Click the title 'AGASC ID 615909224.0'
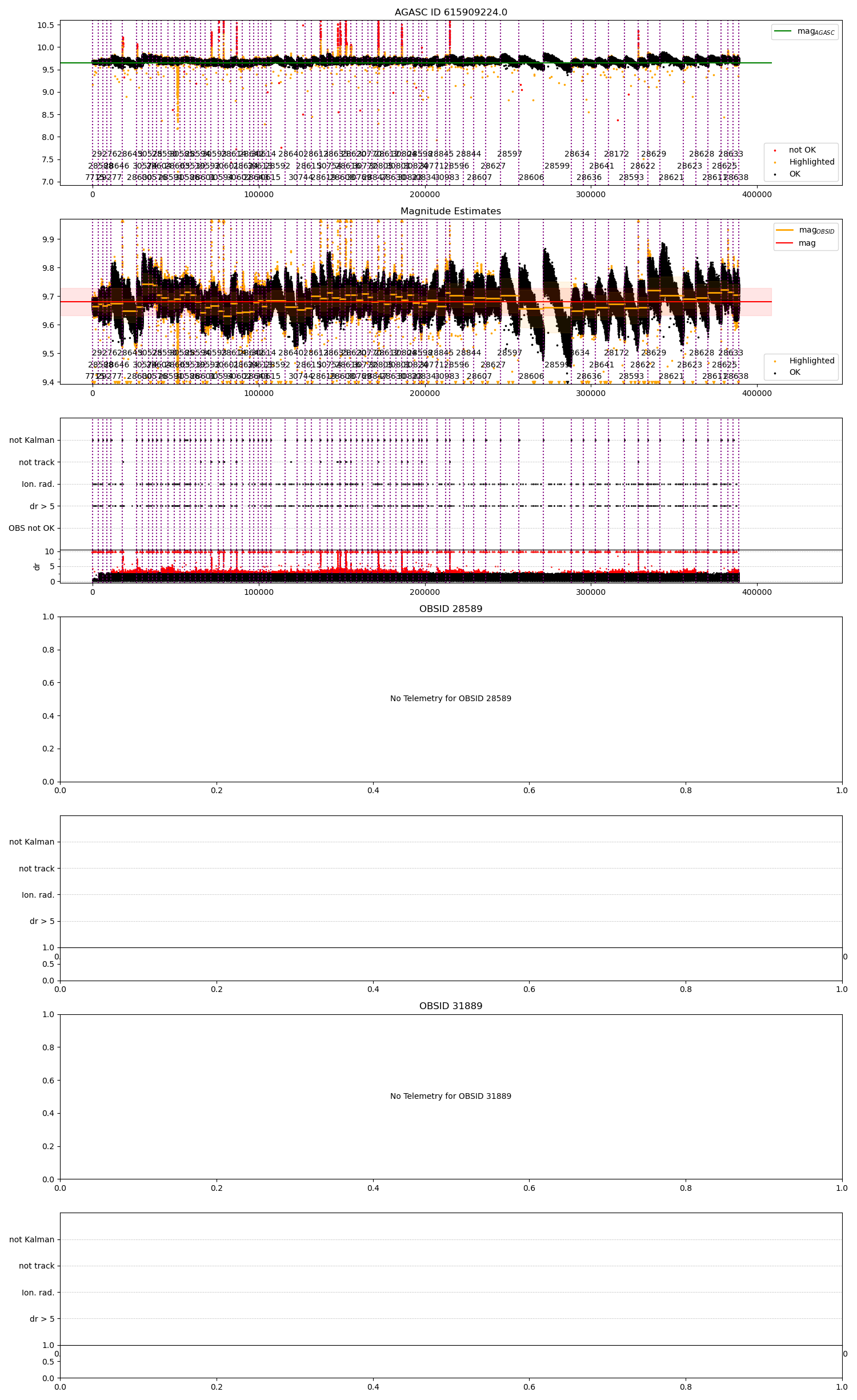857x1400 pixels. point(451,13)
